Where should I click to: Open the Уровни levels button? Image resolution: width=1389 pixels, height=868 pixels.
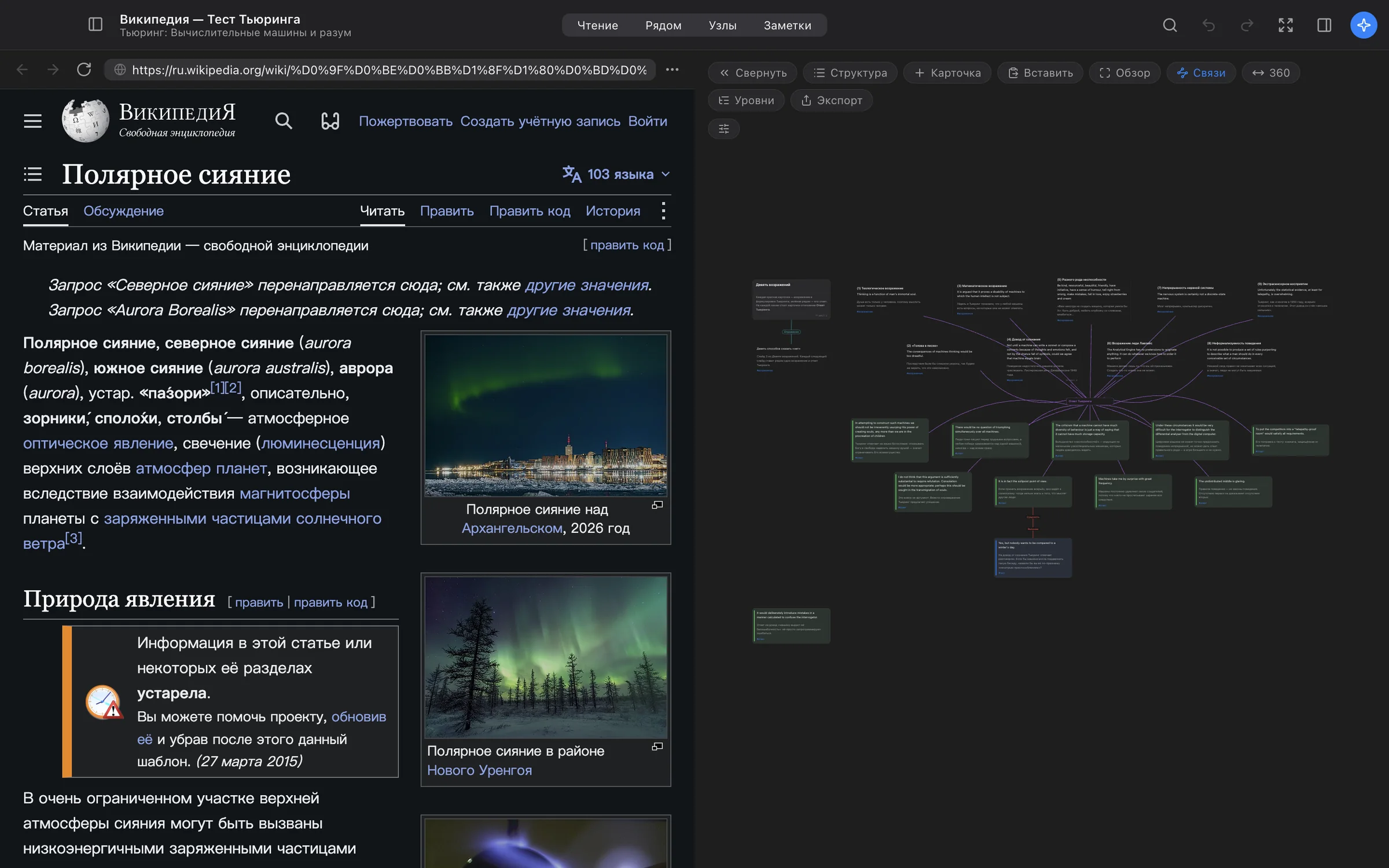746,100
